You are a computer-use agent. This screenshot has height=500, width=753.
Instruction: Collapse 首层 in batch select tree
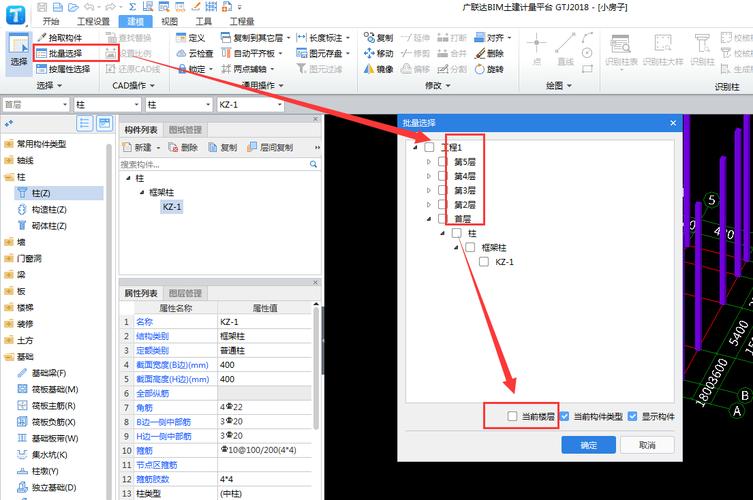[x=429, y=219]
